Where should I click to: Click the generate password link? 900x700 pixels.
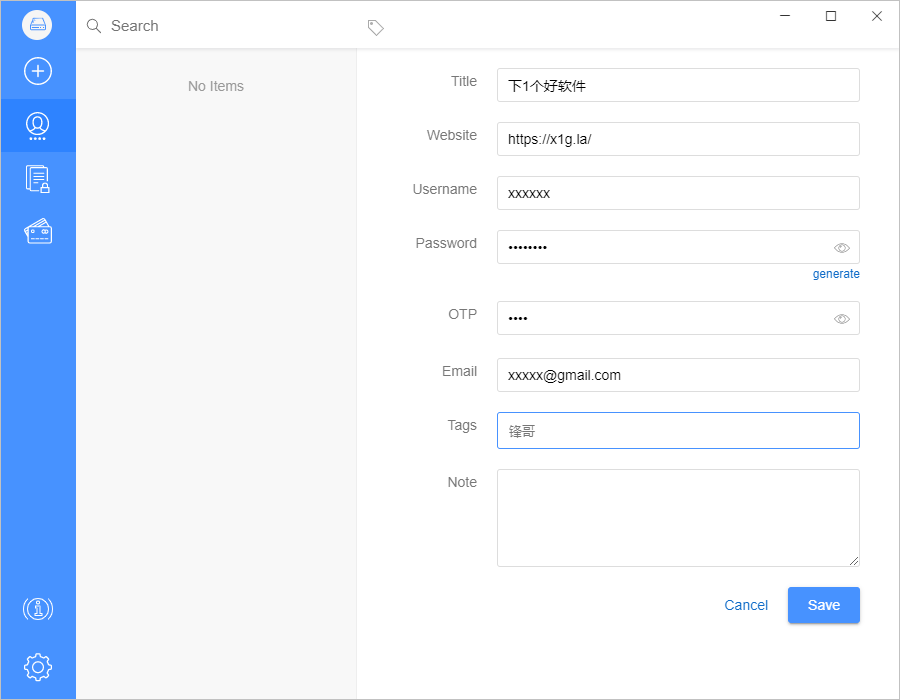click(835, 274)
